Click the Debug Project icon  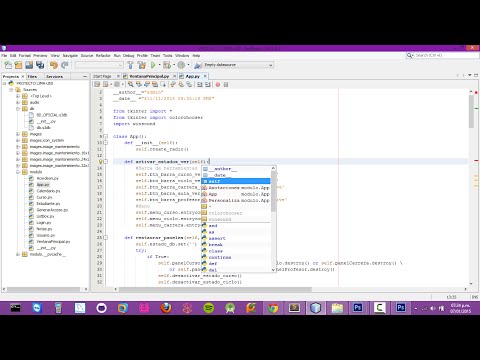pyautogui.click(x=167, y=65)
